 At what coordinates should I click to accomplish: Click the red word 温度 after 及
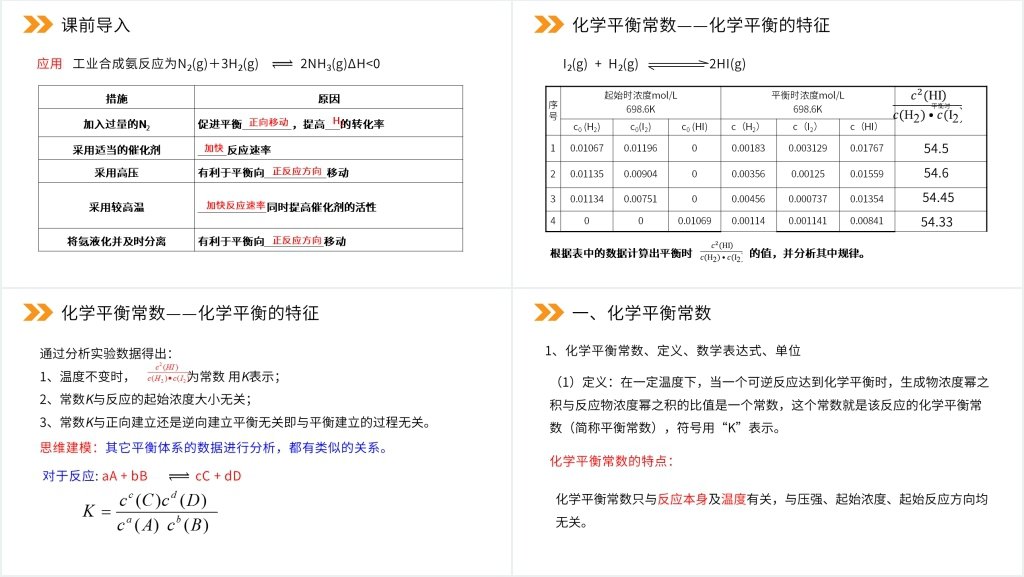733,499
